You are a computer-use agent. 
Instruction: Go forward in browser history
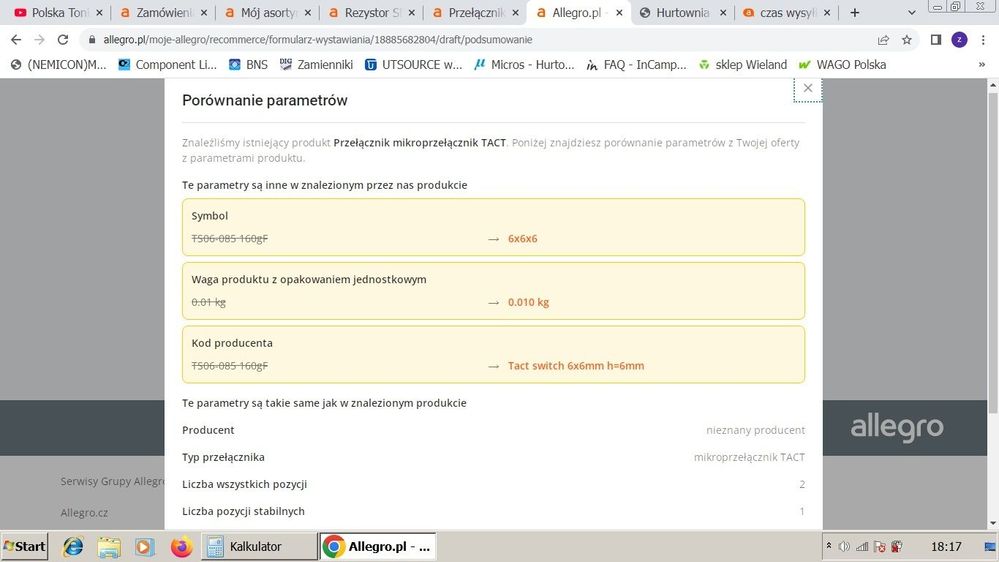pyautogui.click(x=40, y=40)
